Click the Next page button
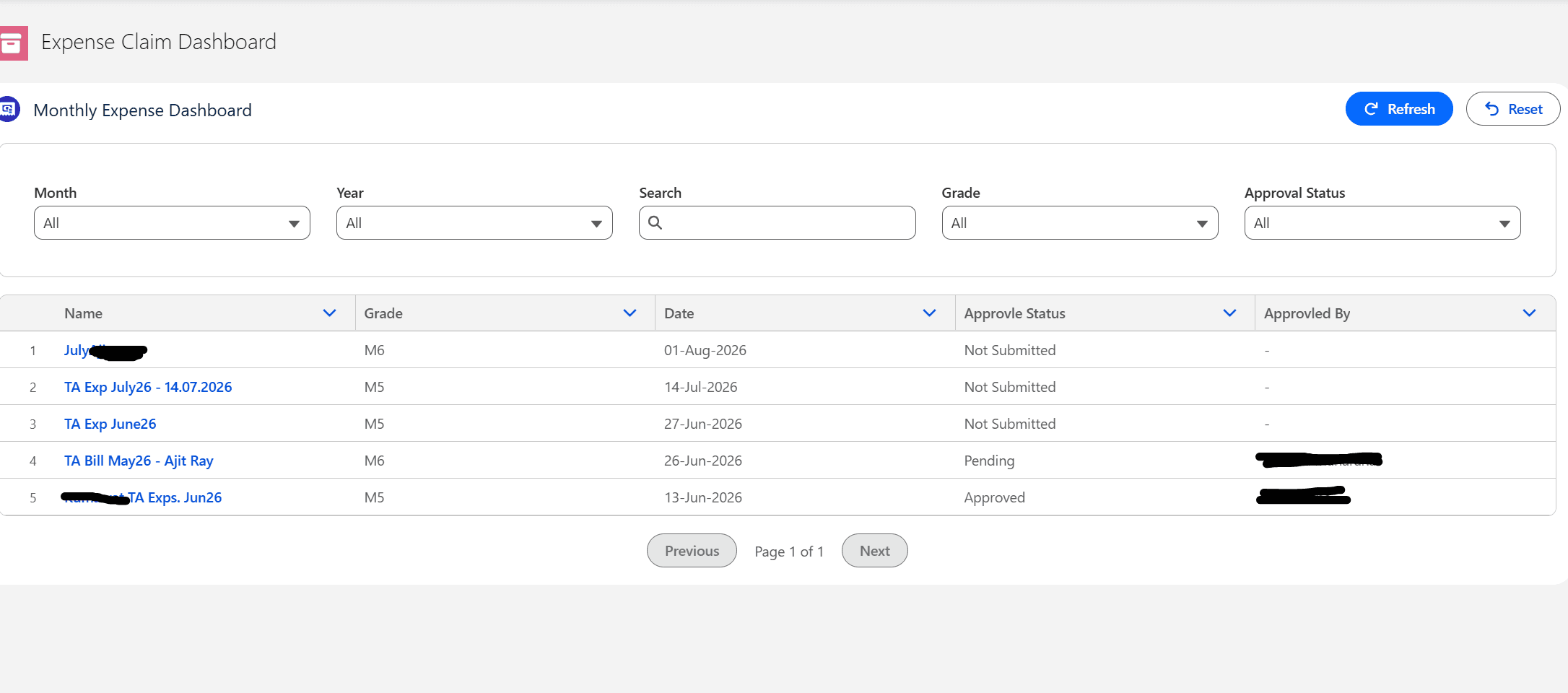1568x693 pixels. click(875, 551)
